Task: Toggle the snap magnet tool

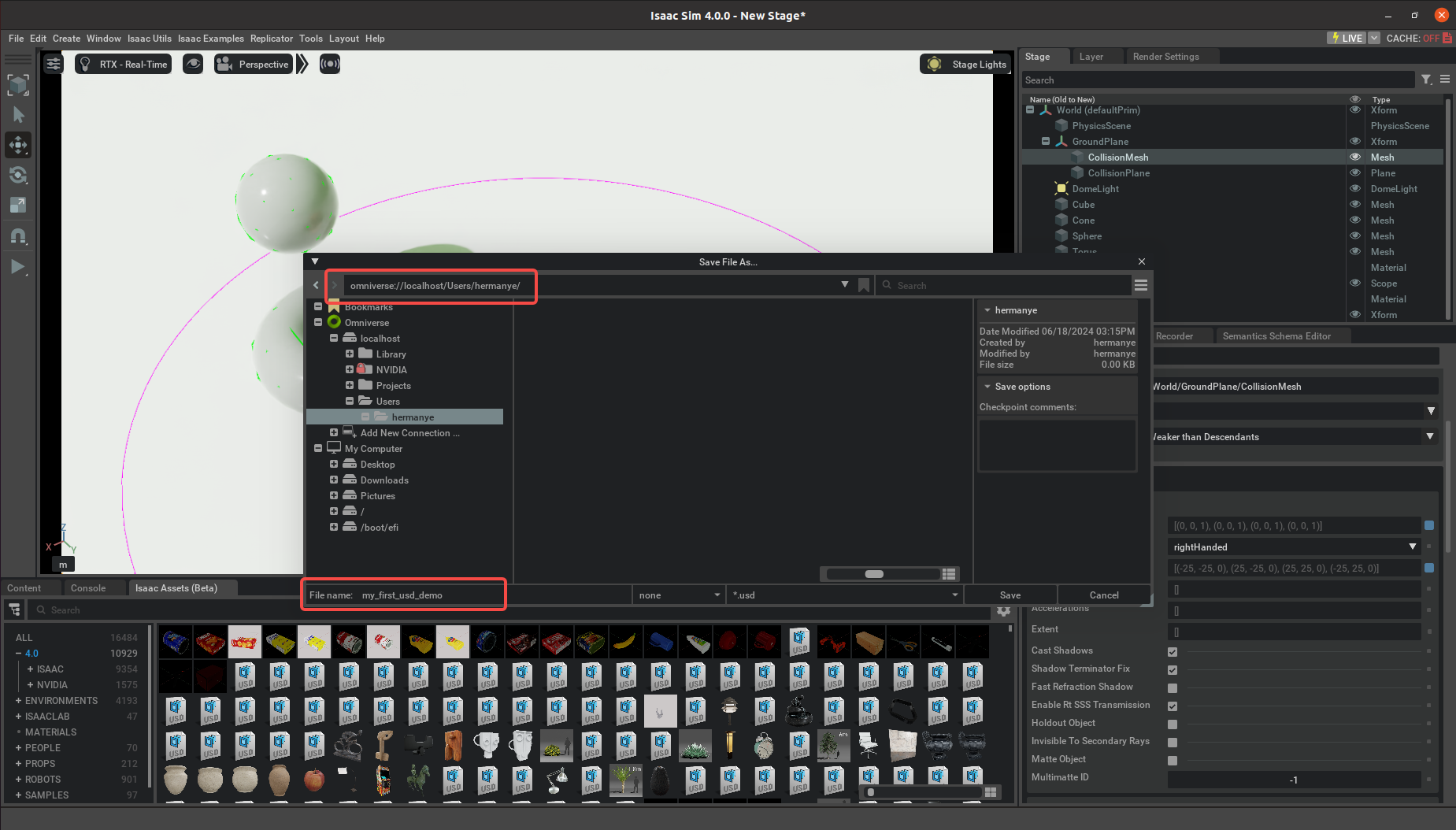Action: 18,235
